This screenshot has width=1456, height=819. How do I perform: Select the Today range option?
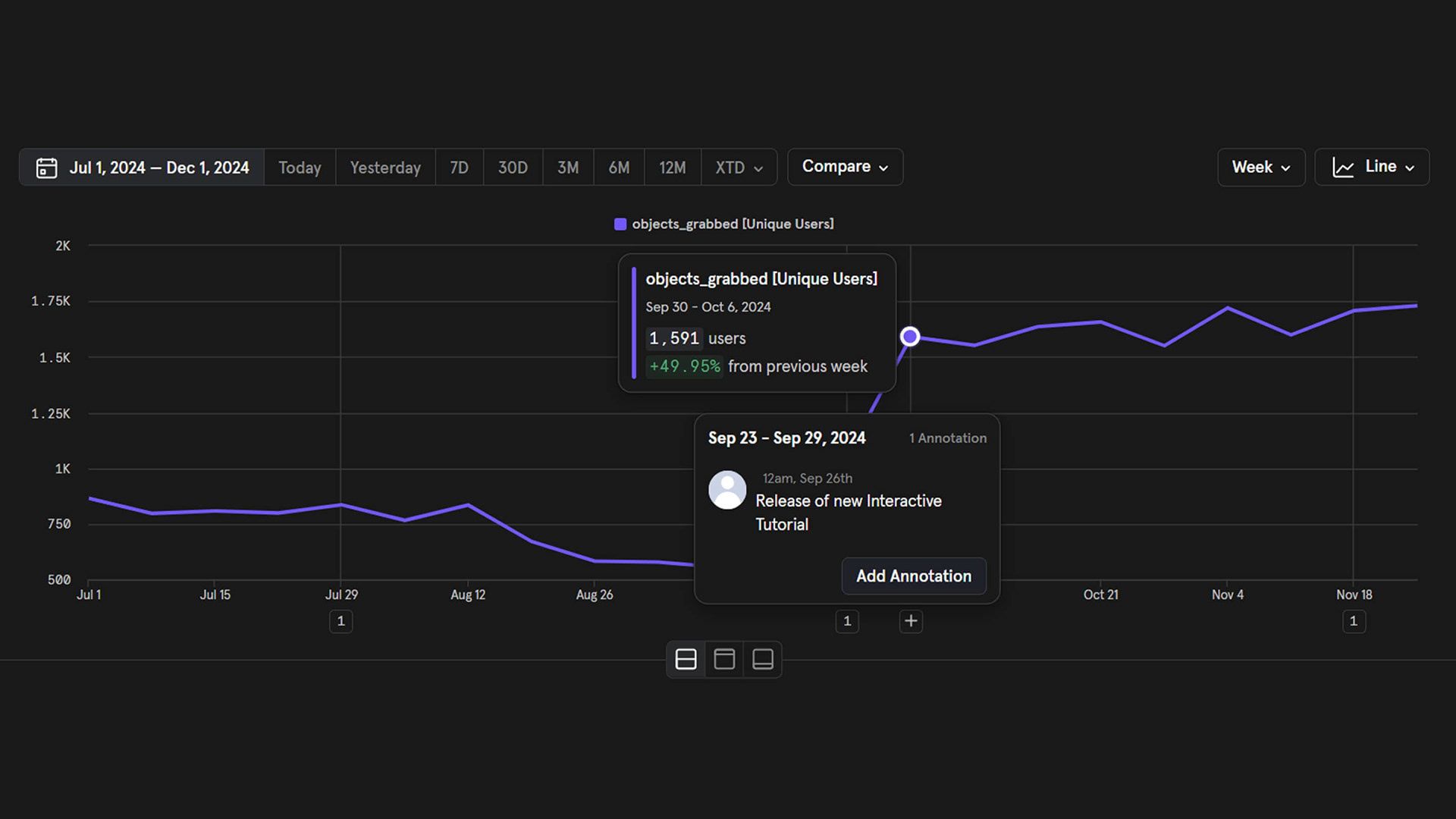point(300,168)
